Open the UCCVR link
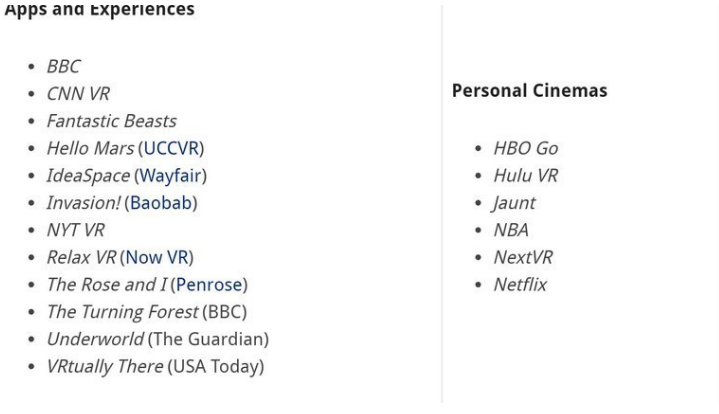Viewport: 719px width, 414px height. pos(171,149)
